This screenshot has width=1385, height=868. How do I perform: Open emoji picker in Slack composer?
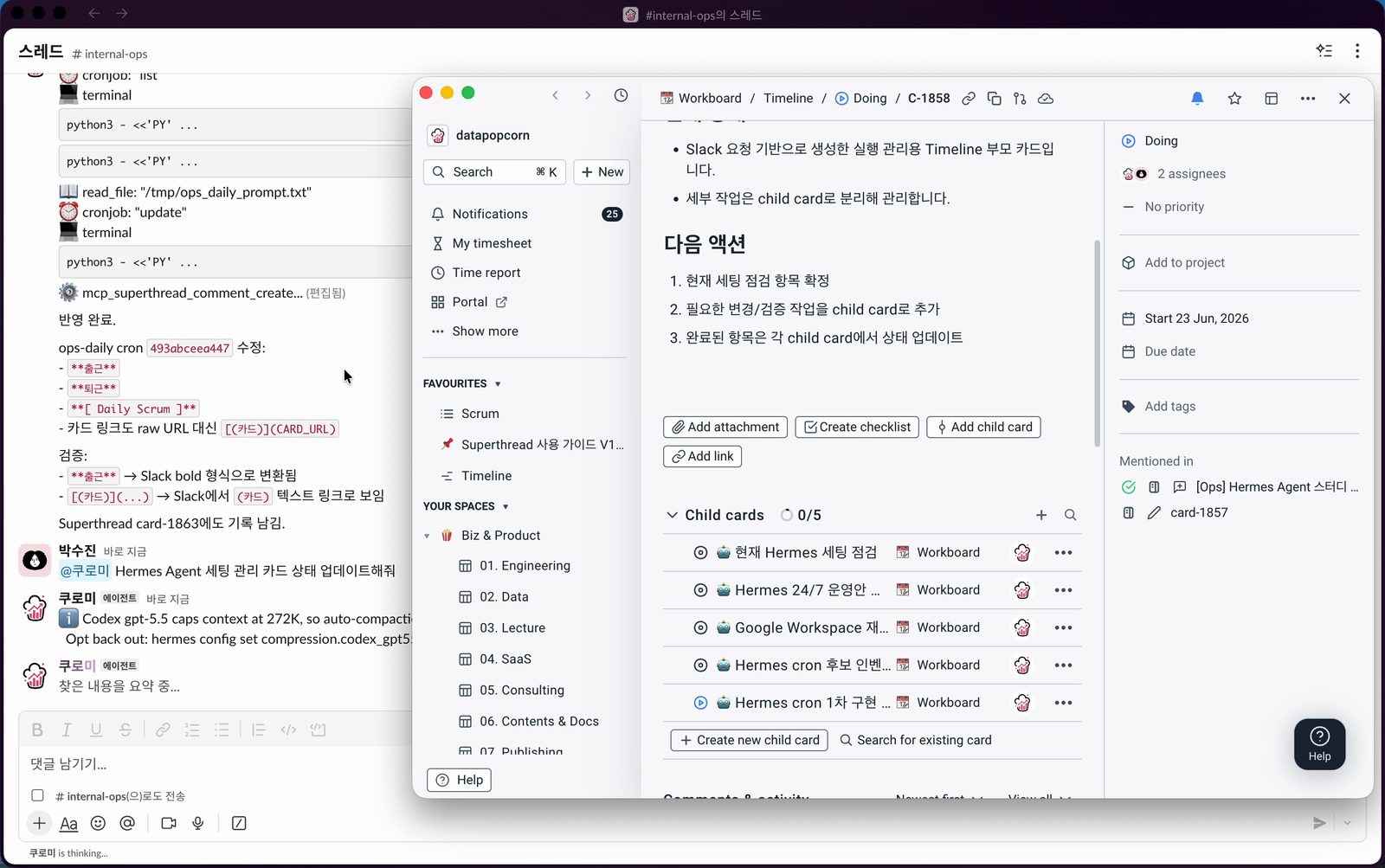click(98, 823)
